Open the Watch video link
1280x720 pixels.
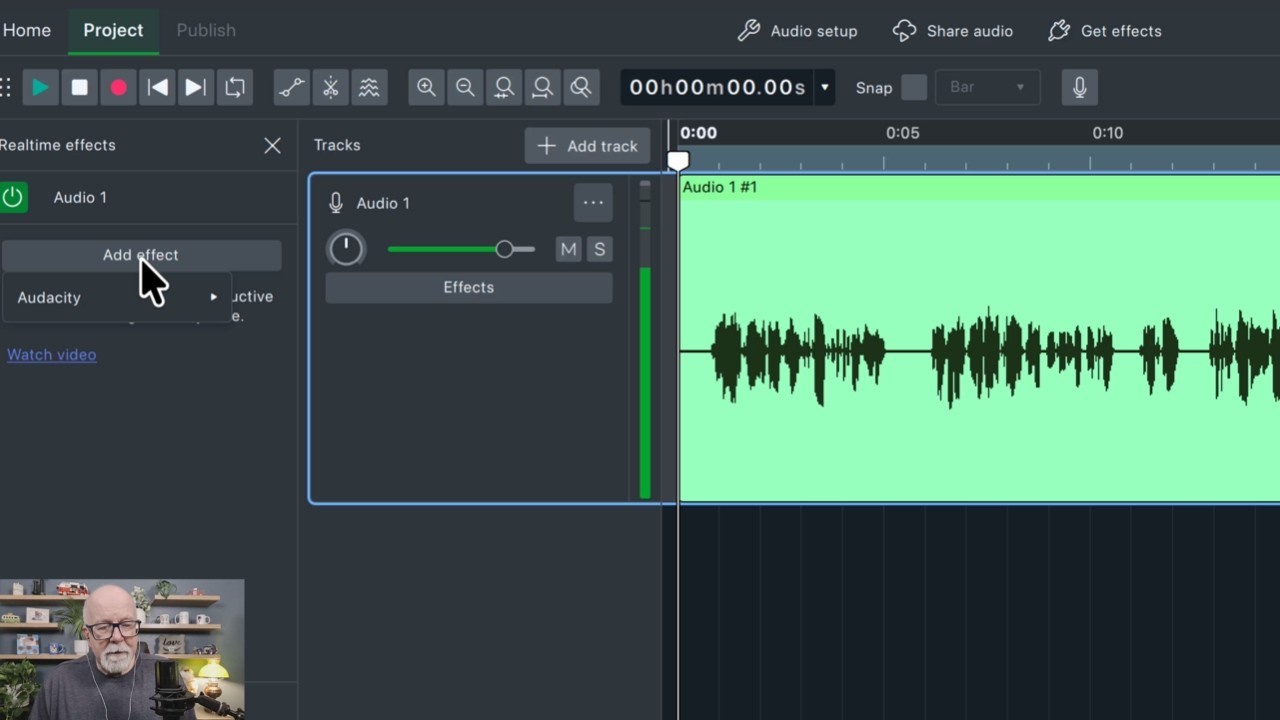click(51, 354)
